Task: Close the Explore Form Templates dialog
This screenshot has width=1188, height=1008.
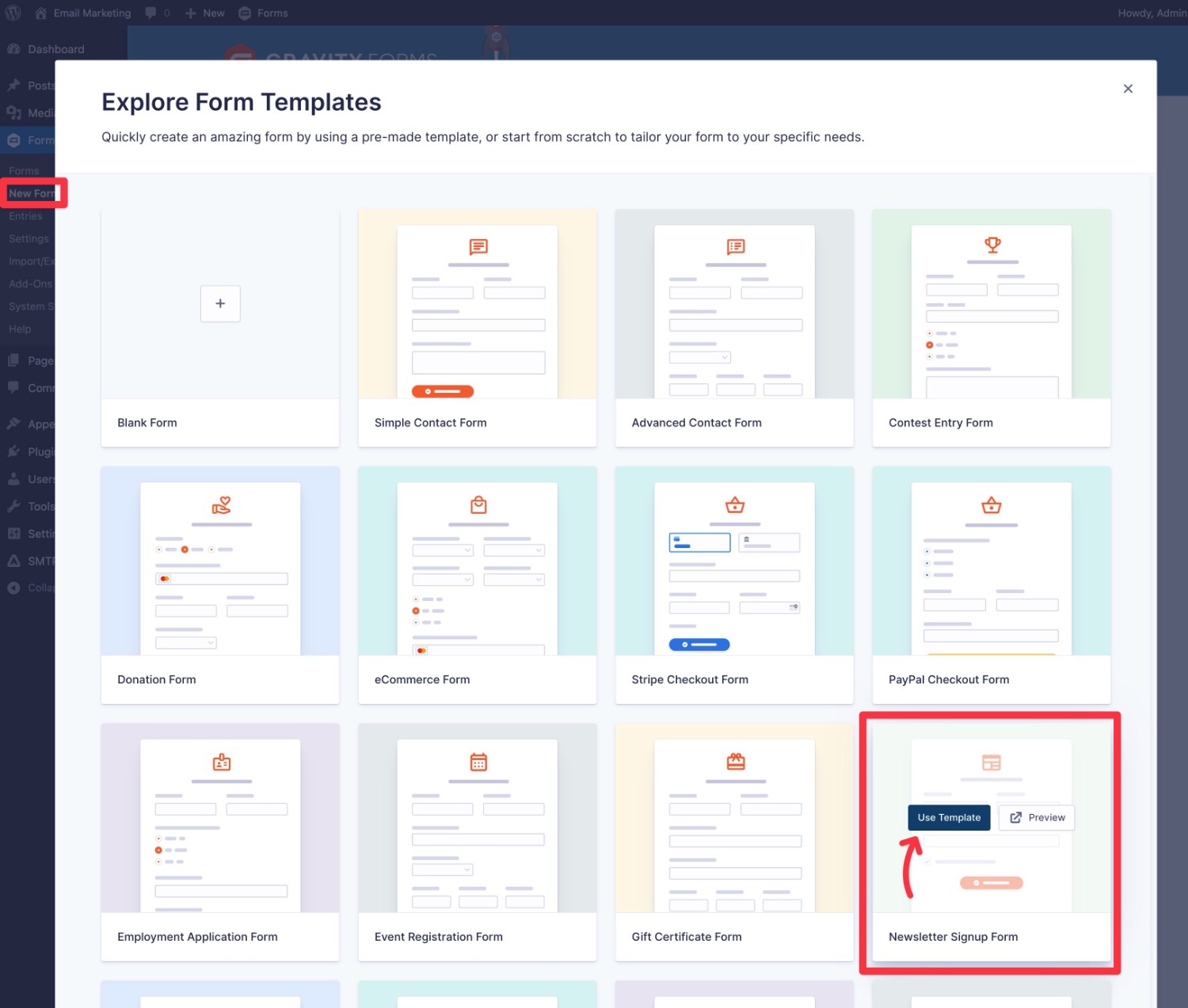Action: [x=1128, y=89]
